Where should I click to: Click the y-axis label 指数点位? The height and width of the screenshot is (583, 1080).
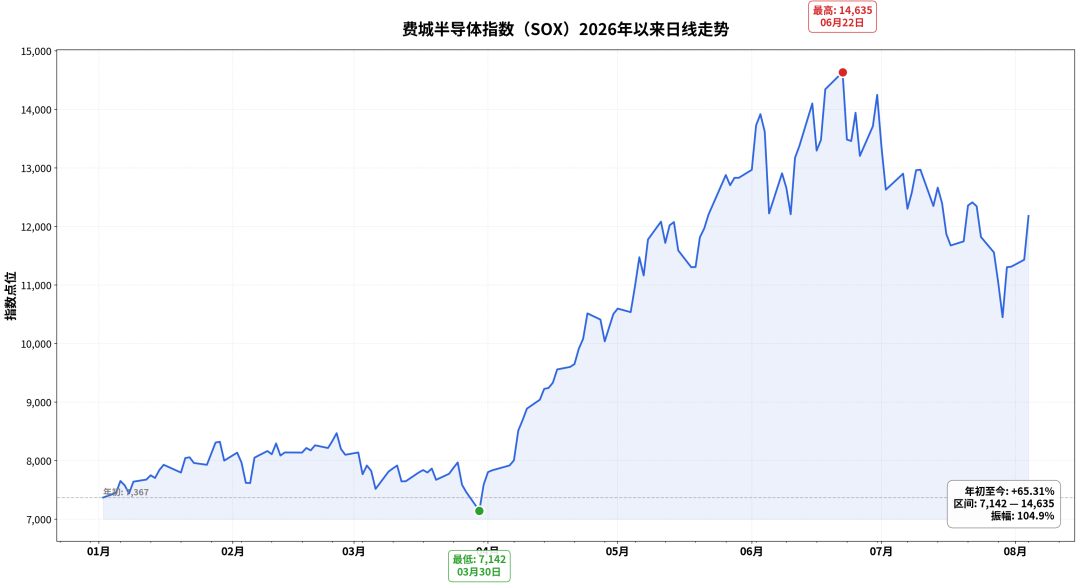click(10, 295)
